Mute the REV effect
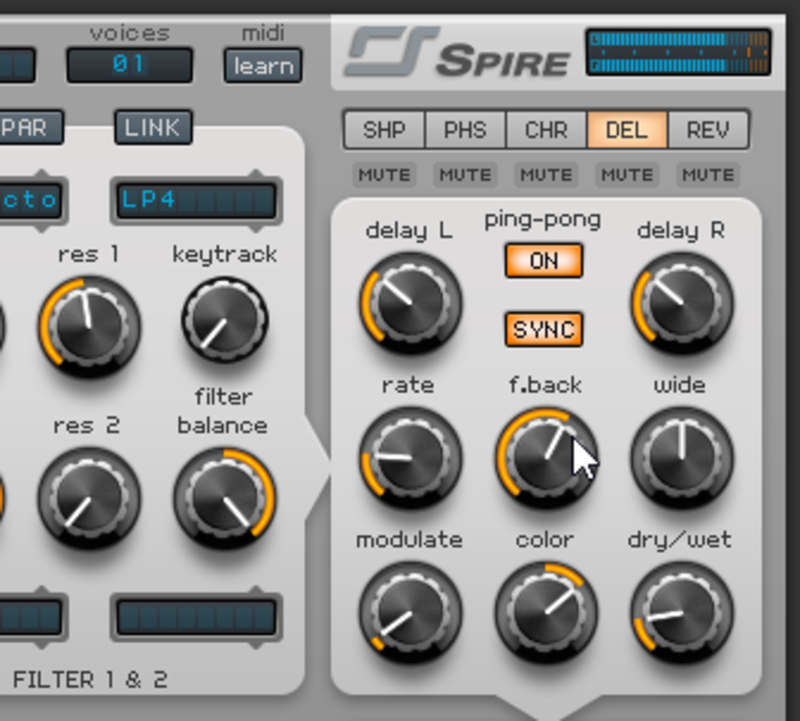Image resolution: width=800 pixels, height=721 pixels. point(708,175)
